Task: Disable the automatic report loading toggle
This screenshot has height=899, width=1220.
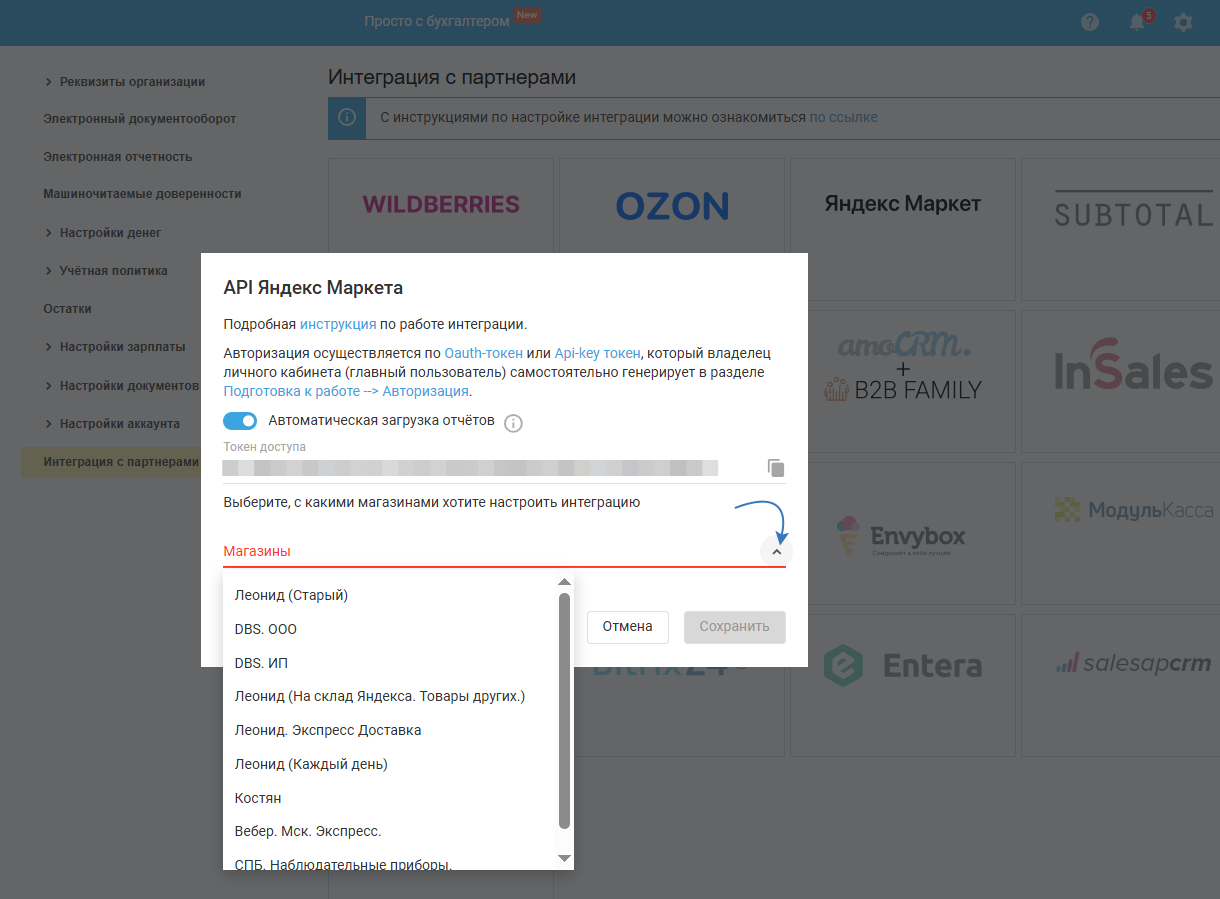Action: [x=240, y=421]
